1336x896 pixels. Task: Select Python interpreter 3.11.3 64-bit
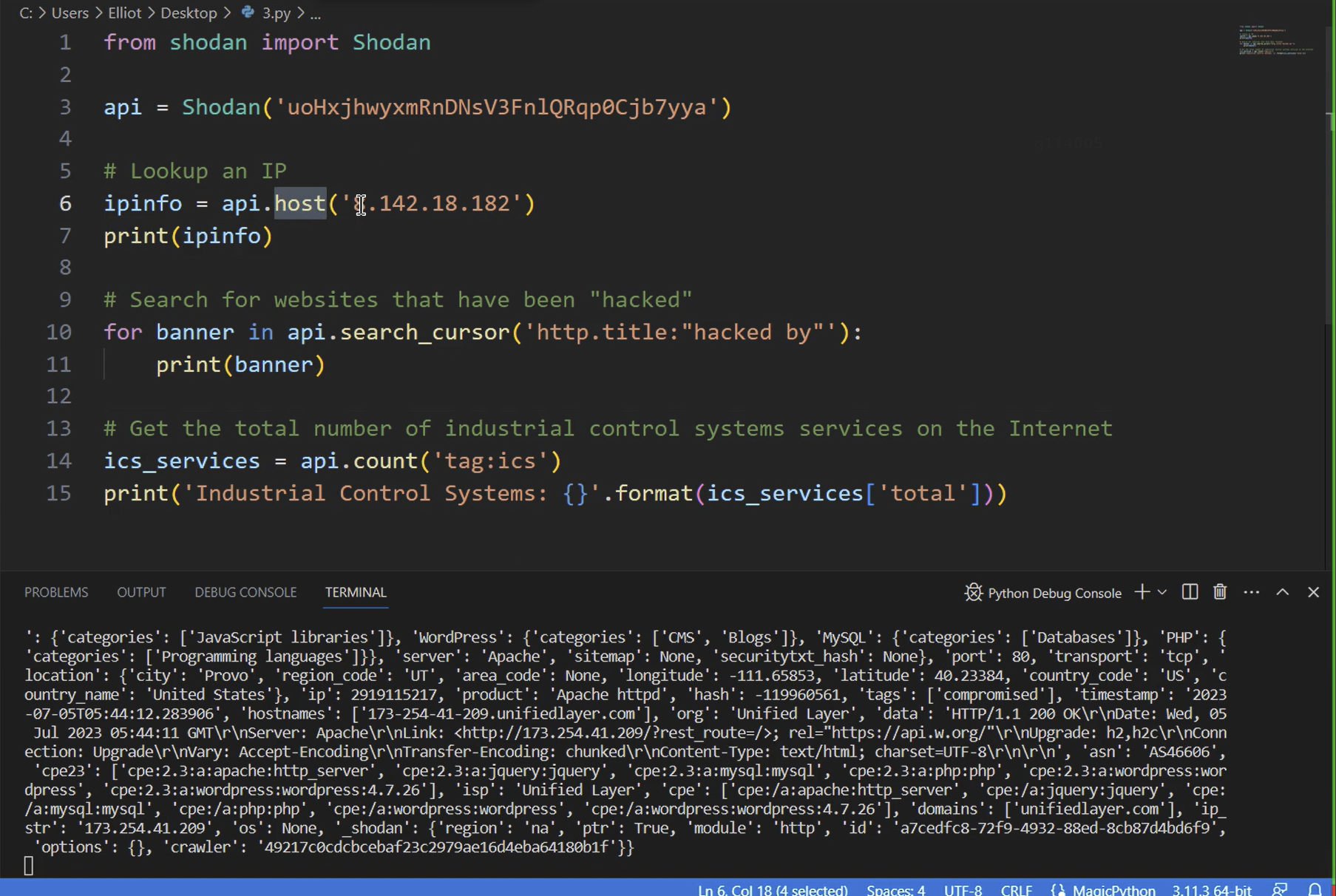pos(1212,889)
